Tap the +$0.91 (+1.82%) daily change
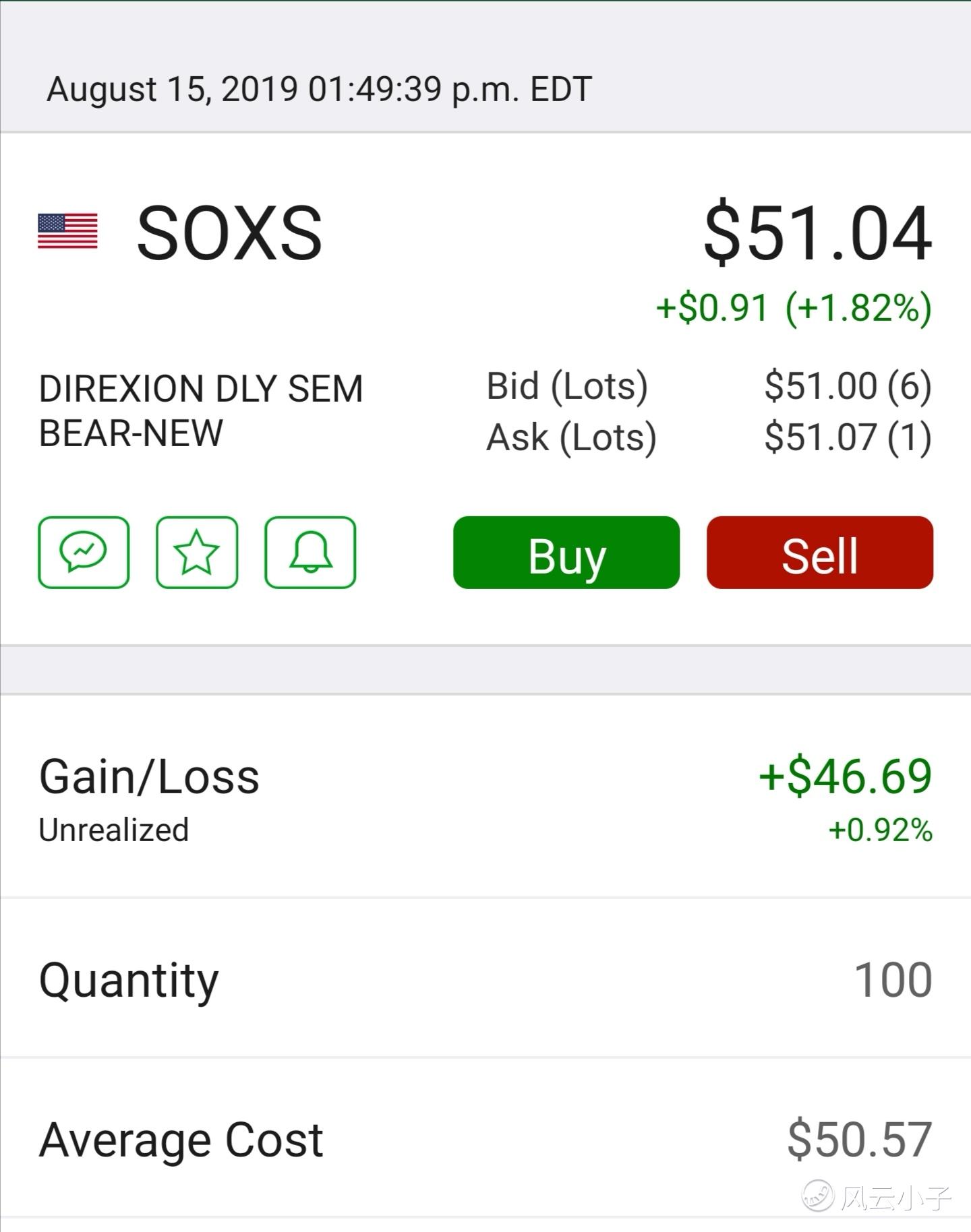The height and width of the screenshot is (1232, 971). (794, 308)
